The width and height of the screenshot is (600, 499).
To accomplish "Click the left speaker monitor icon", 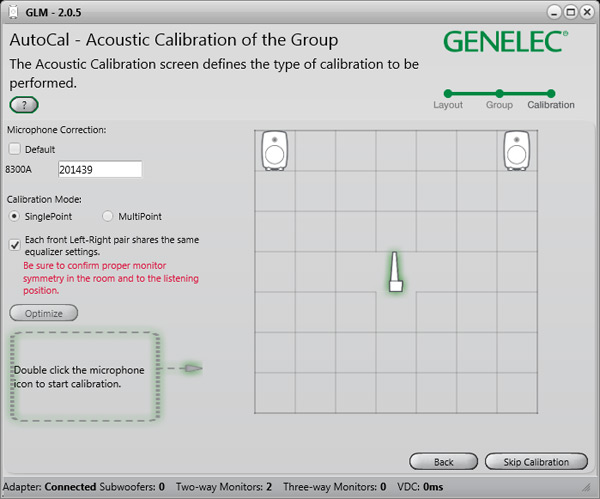I will (275, 151).
